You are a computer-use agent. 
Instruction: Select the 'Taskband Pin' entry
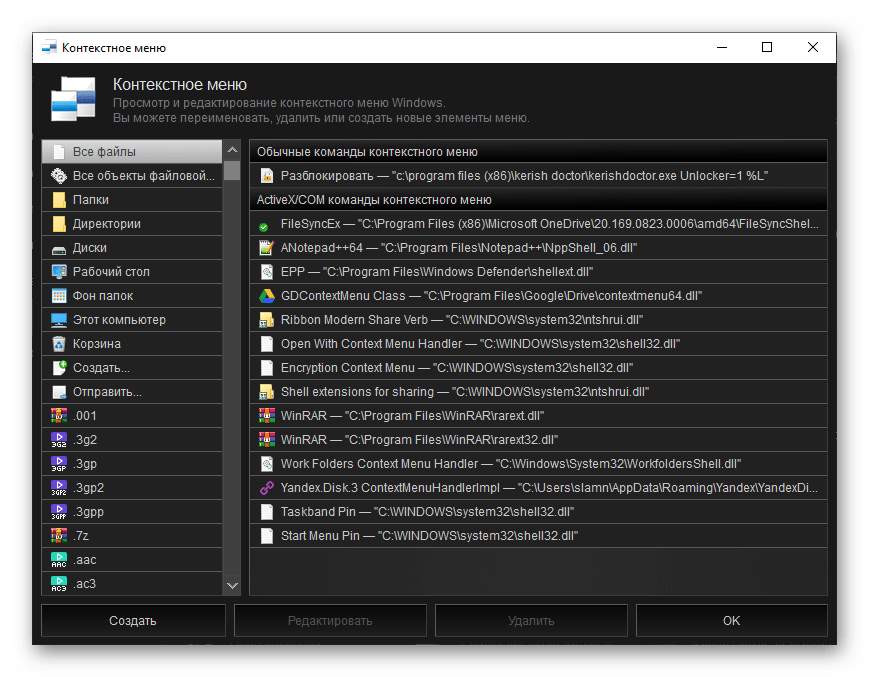(x=538, y=512)
